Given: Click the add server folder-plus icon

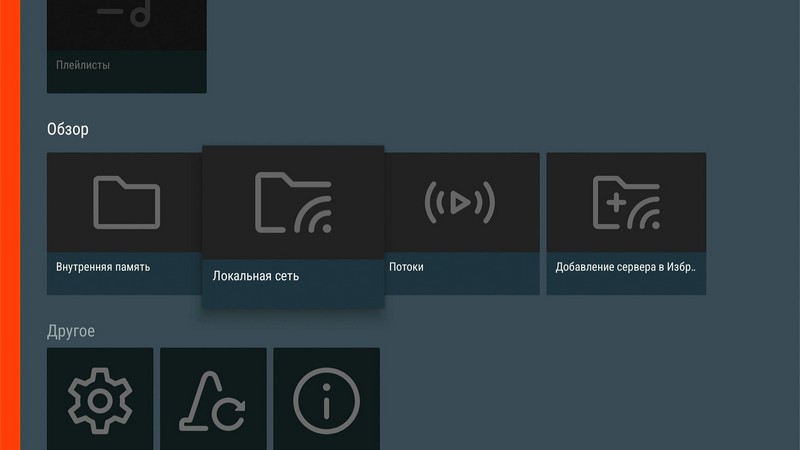Looking at the screenshot, I should pos(626,203).
